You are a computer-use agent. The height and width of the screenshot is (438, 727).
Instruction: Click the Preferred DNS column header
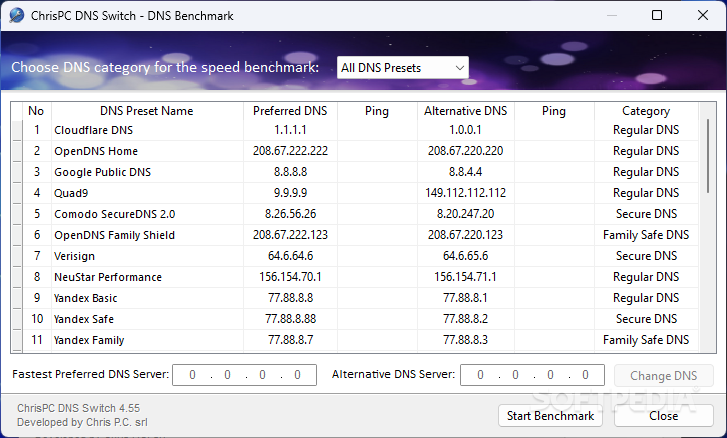click(x=290, y=111)
